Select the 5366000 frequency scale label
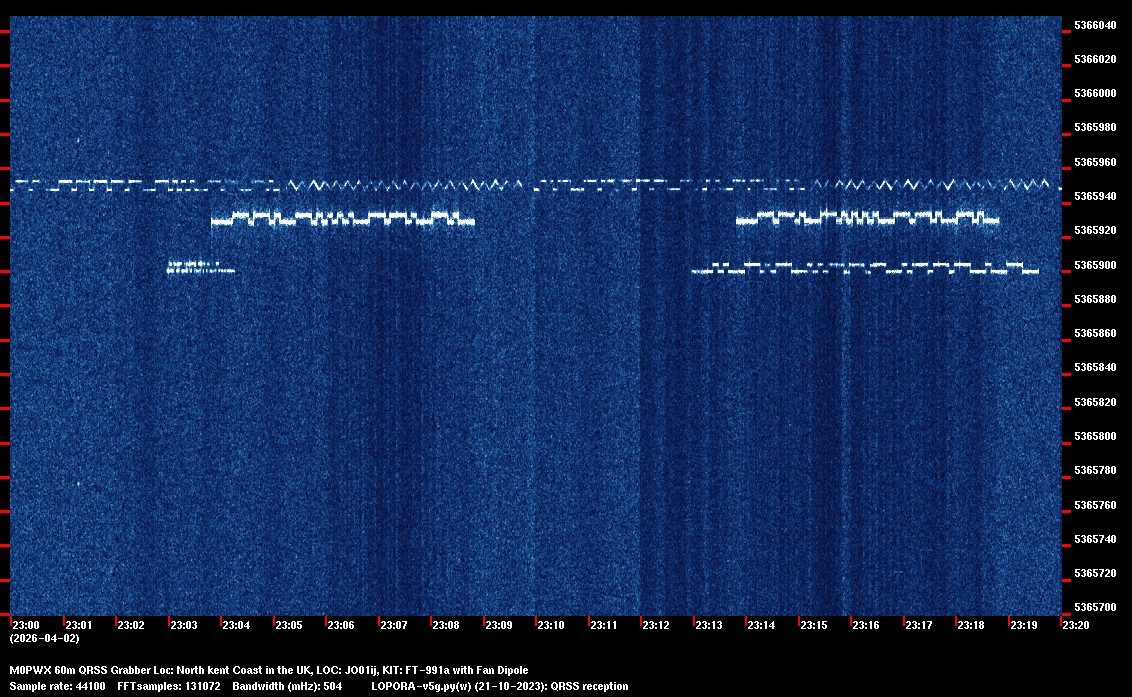 click(1095, 93)
